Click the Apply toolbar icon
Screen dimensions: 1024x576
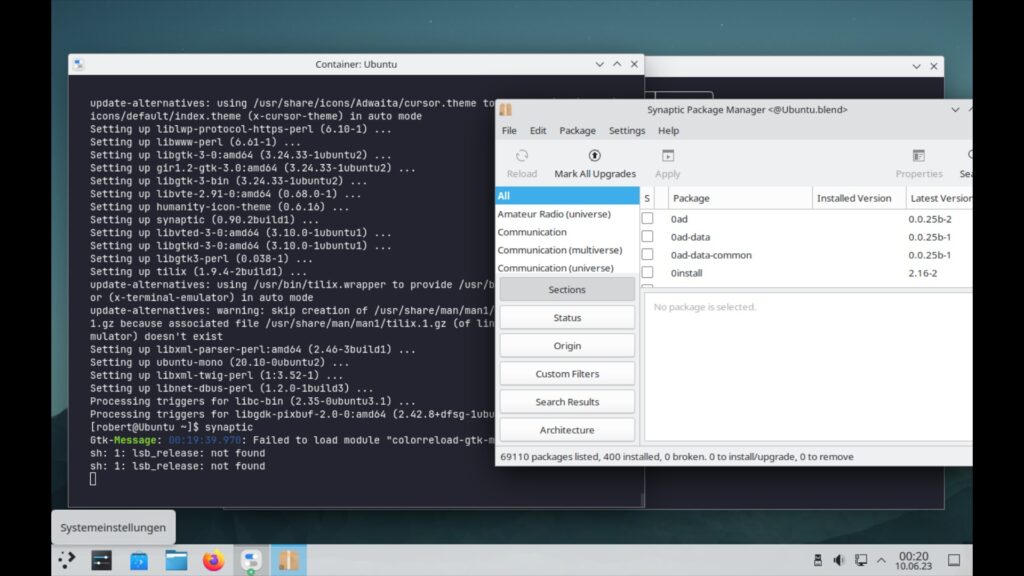[667, 156]
